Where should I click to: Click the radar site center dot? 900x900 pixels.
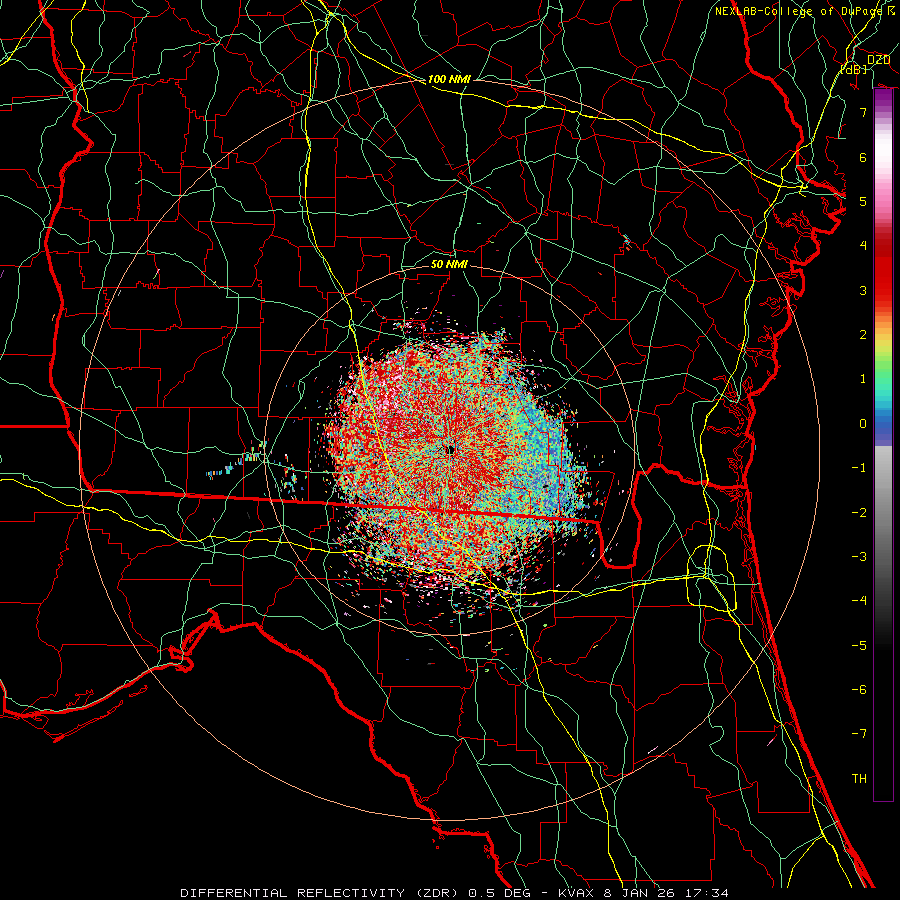click(451, 450)
